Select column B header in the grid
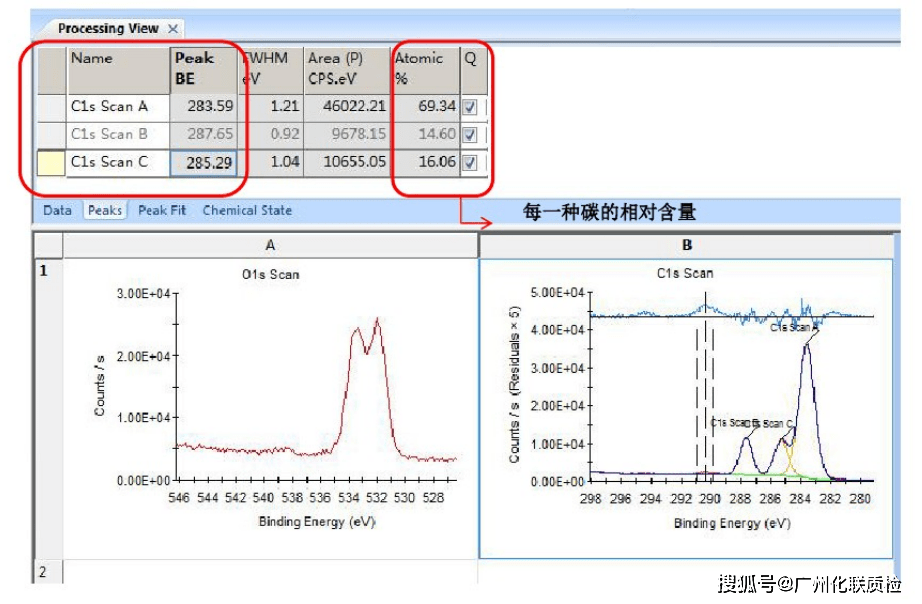Image resolution: width=922 pixels, height=604 pixels. (x=686, y=245)
